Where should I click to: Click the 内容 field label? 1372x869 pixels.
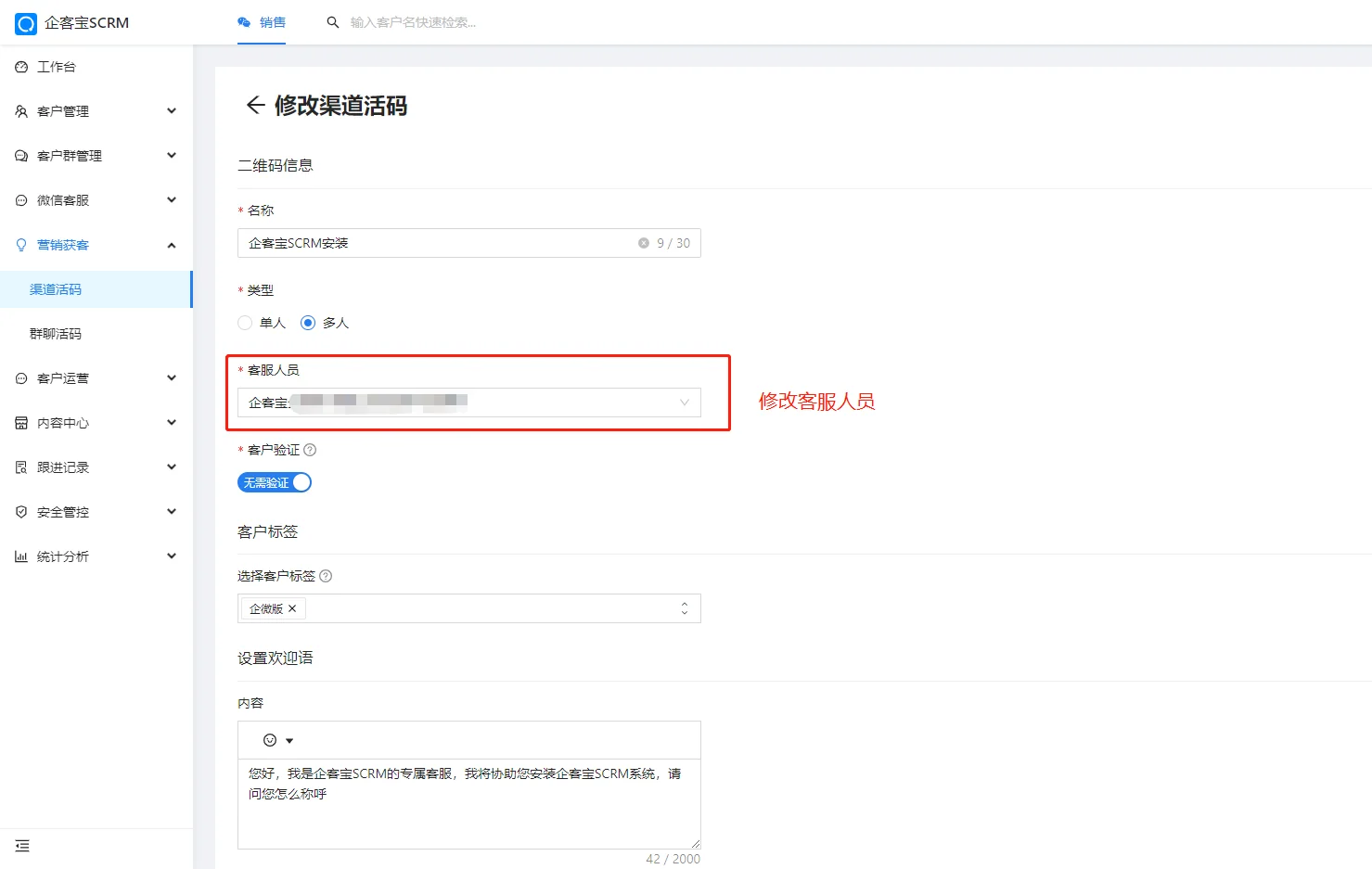click(x=250, y=703)
